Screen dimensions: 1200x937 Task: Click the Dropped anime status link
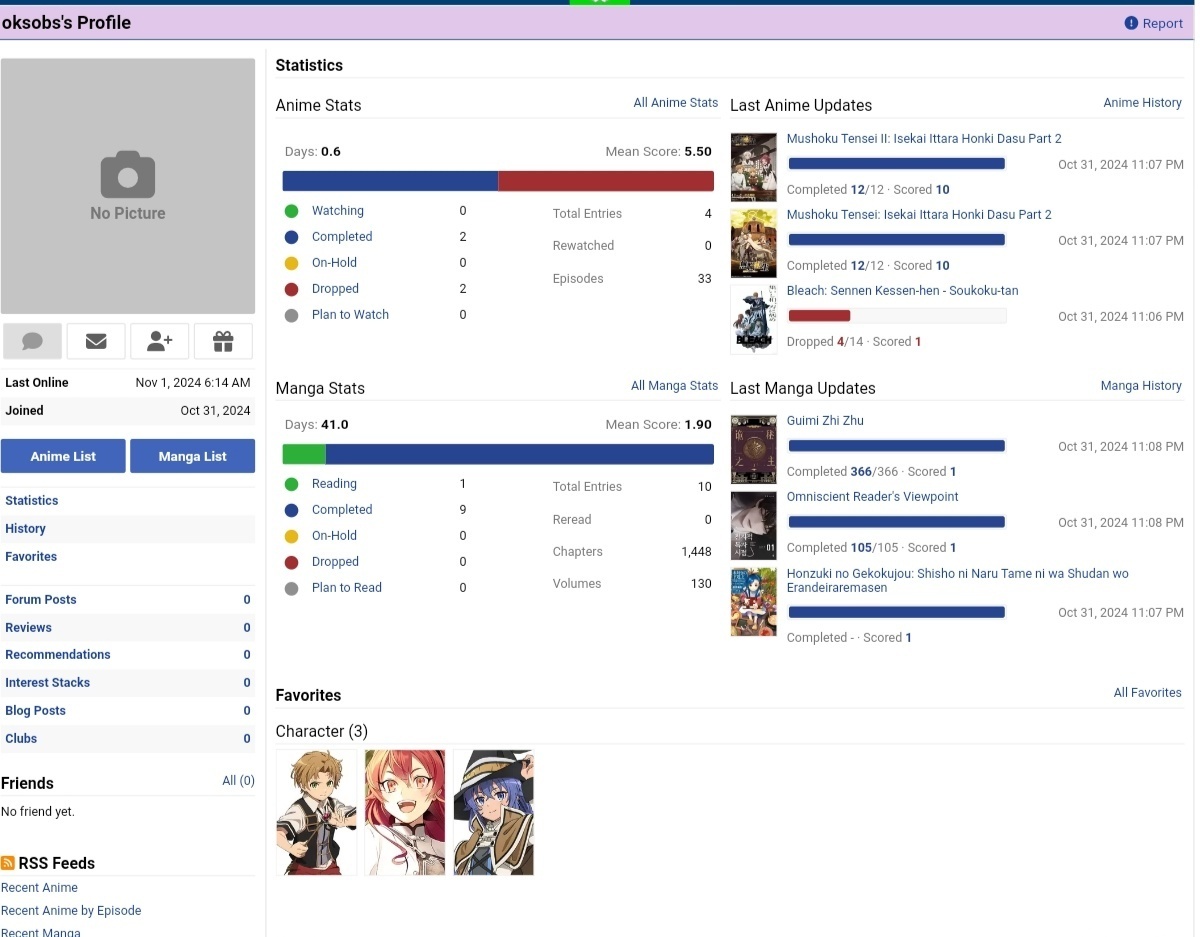(335, 288)
